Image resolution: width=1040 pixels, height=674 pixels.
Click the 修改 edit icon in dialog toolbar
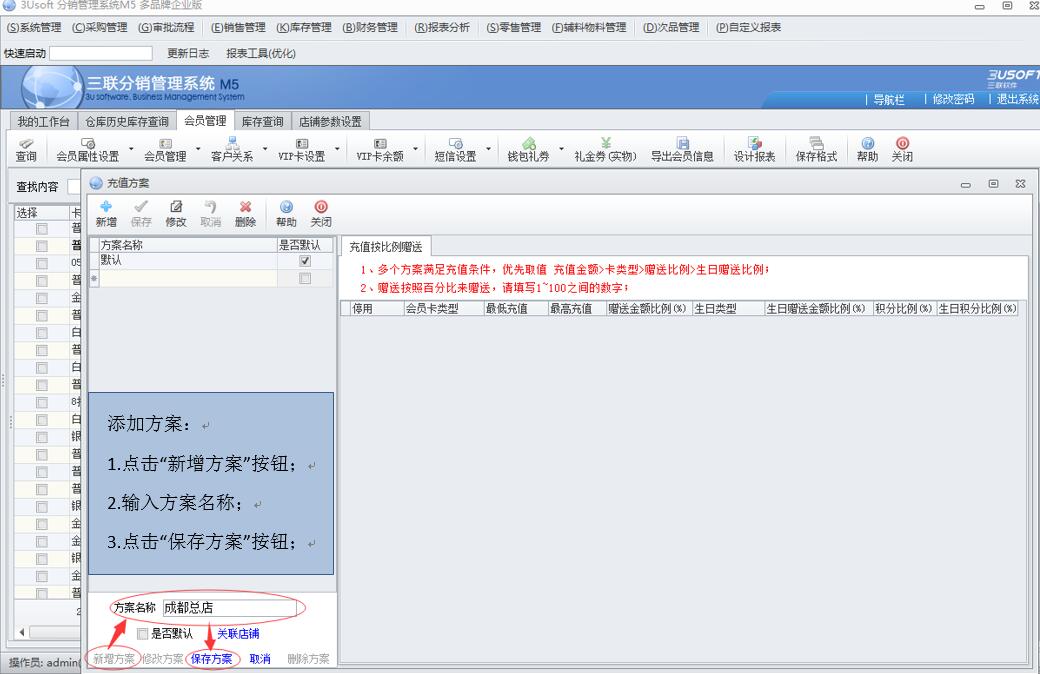coord(176,213)
